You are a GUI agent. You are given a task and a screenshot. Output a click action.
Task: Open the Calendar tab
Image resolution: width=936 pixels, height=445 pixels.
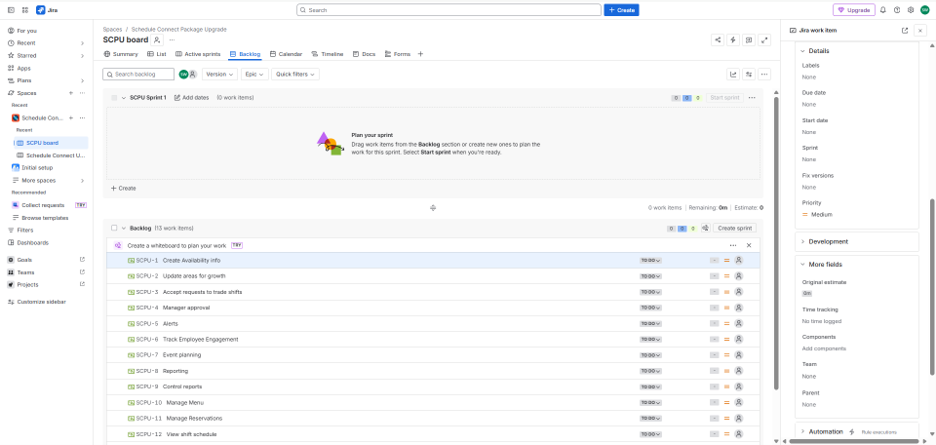coord(286,54)
